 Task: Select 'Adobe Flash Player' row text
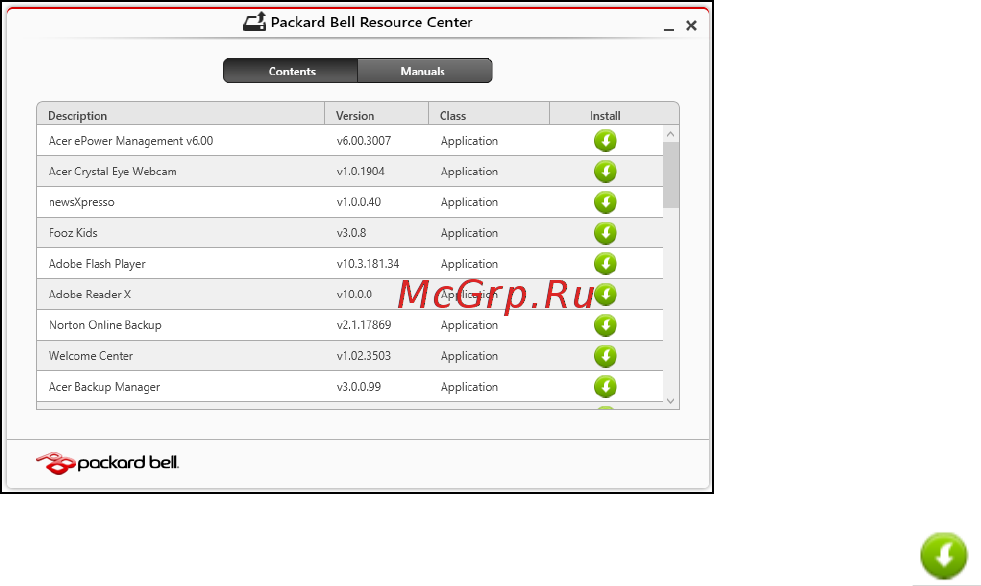coord(97,264)
